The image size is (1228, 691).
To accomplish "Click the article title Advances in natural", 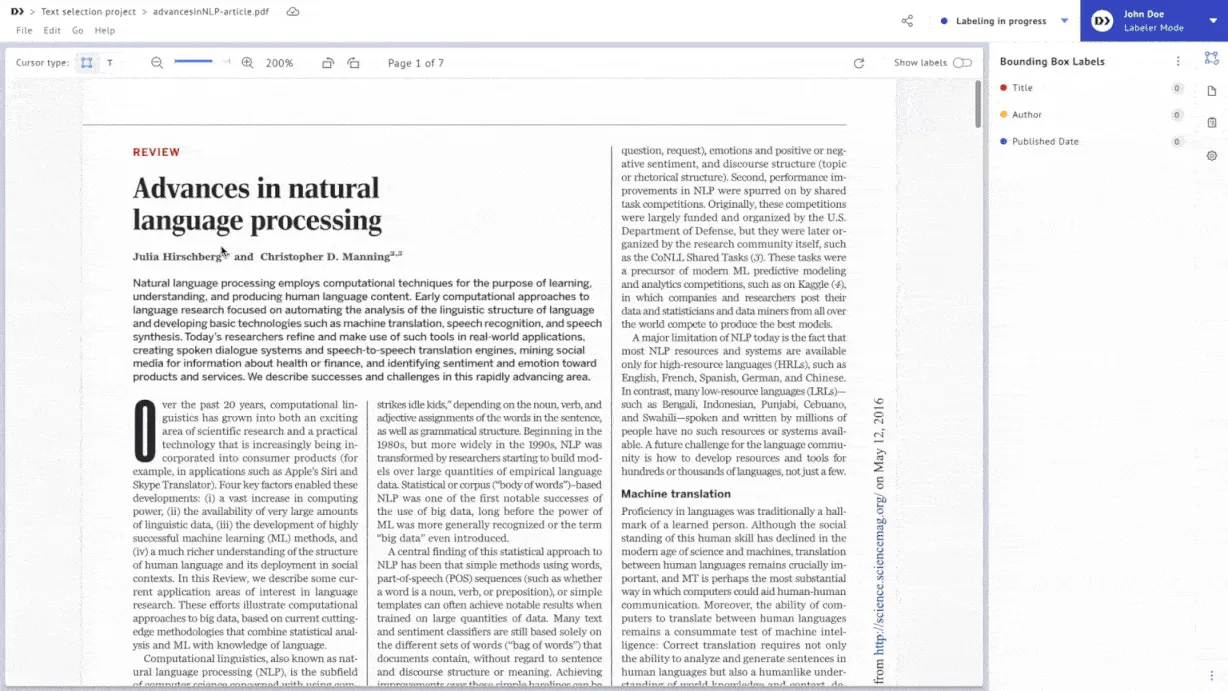I will click(256, 188).
